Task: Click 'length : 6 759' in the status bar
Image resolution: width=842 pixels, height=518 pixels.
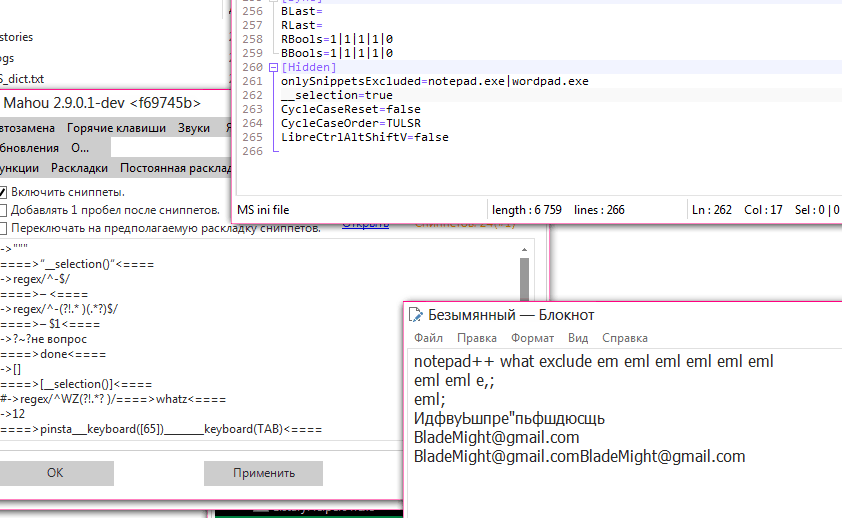Action: 527,210
